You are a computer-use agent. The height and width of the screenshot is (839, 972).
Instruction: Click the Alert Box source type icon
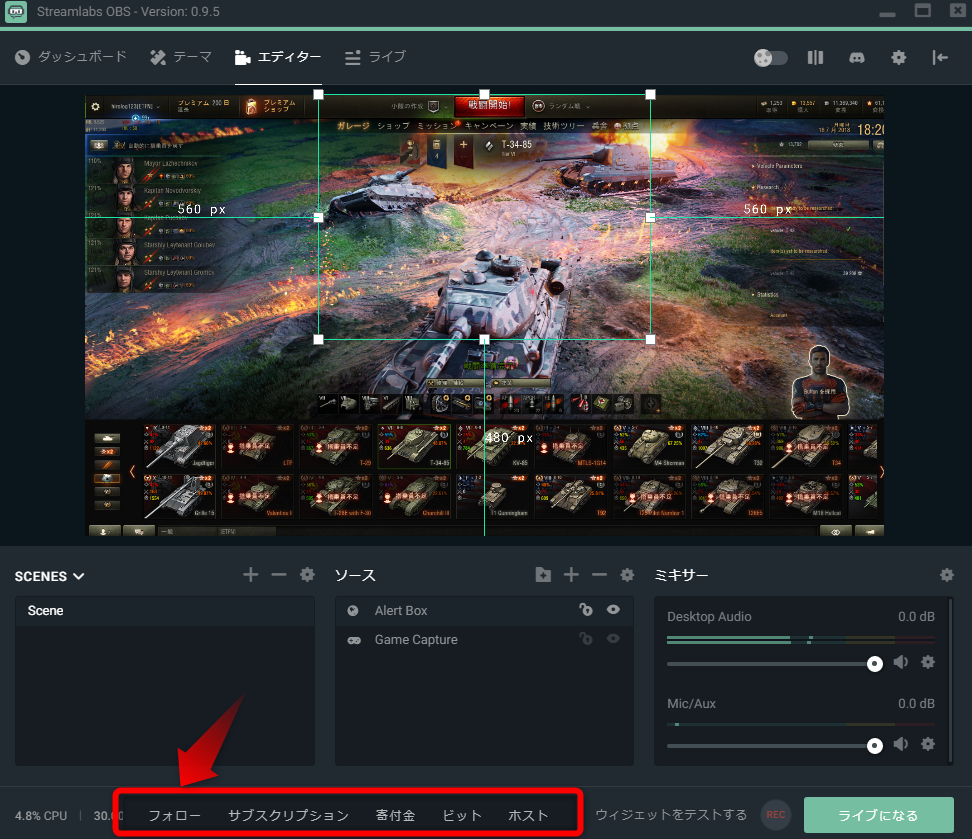[353, 611]
